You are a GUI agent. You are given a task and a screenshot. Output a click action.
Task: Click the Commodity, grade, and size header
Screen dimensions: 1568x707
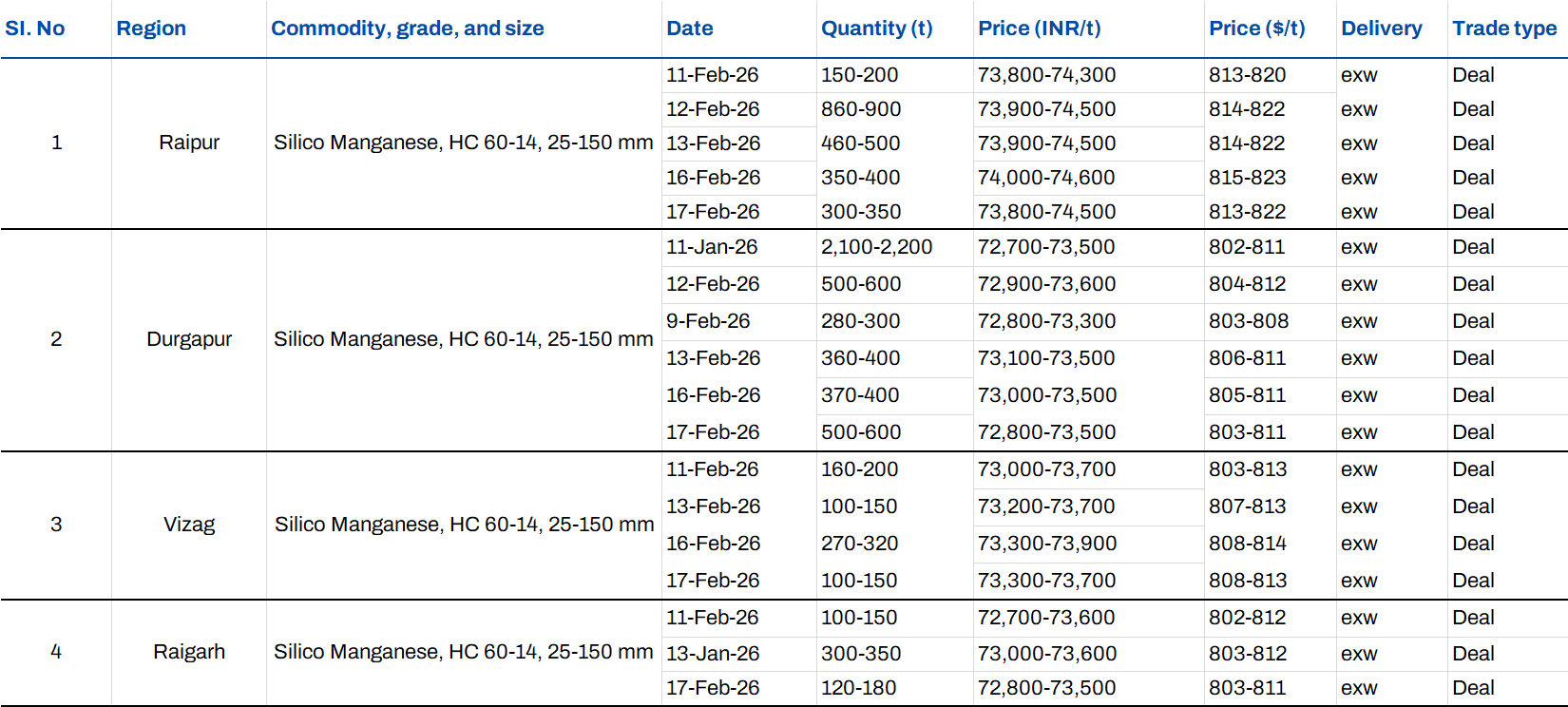[408, 29]
